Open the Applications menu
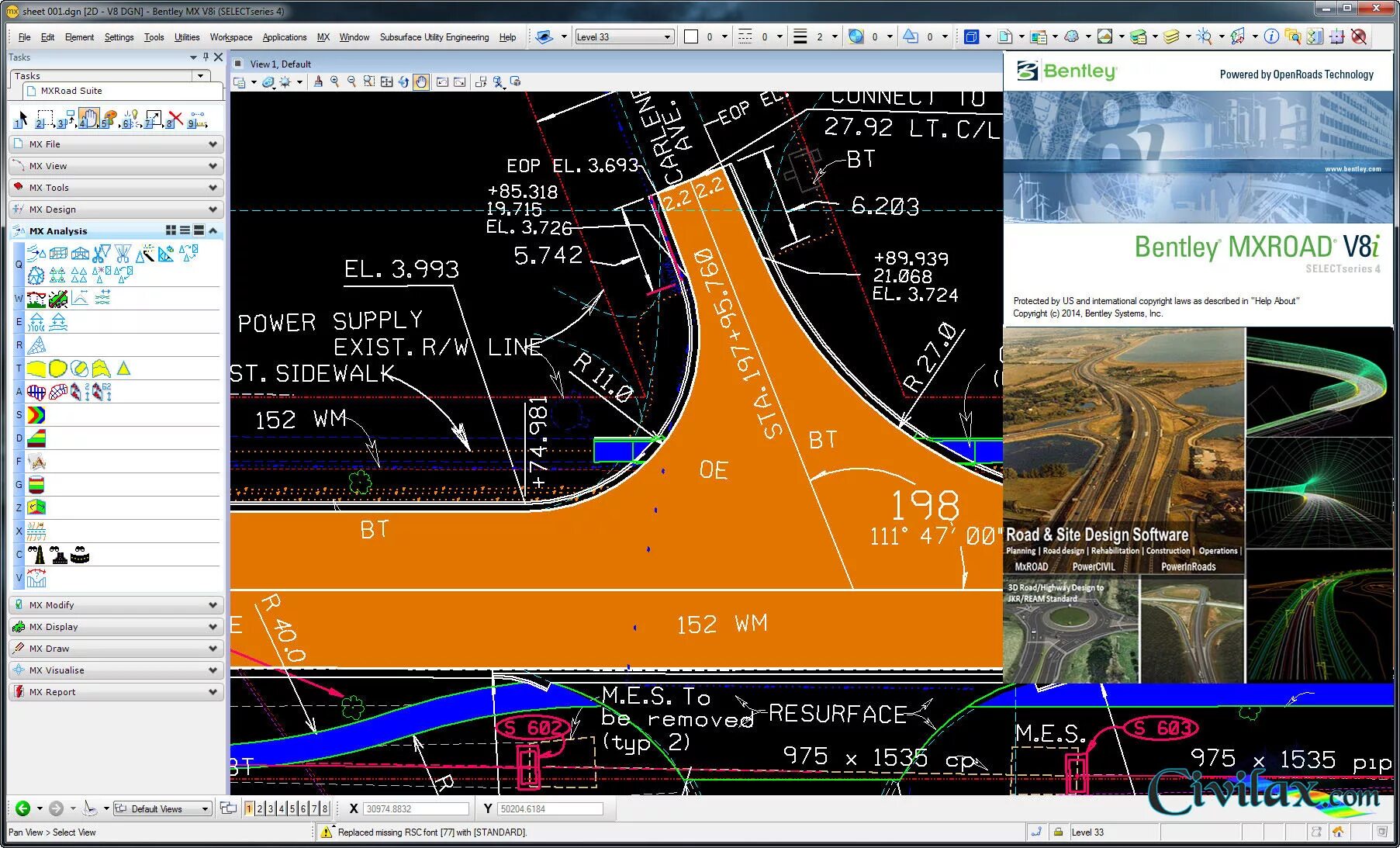The image size is (1400, 848). (x=285, y=36)
